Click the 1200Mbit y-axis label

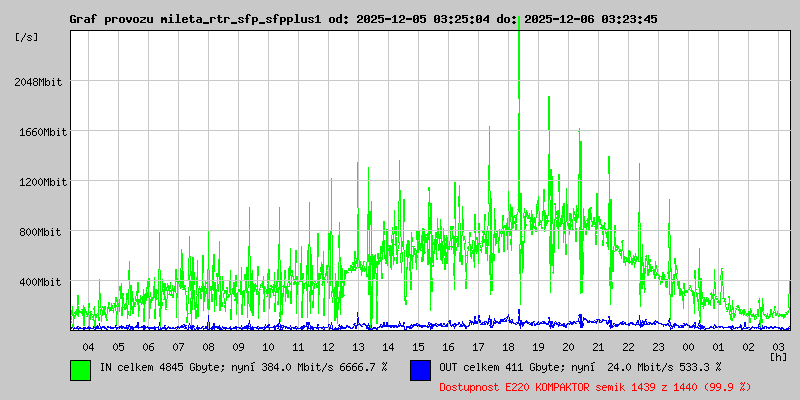pos(40,182)
